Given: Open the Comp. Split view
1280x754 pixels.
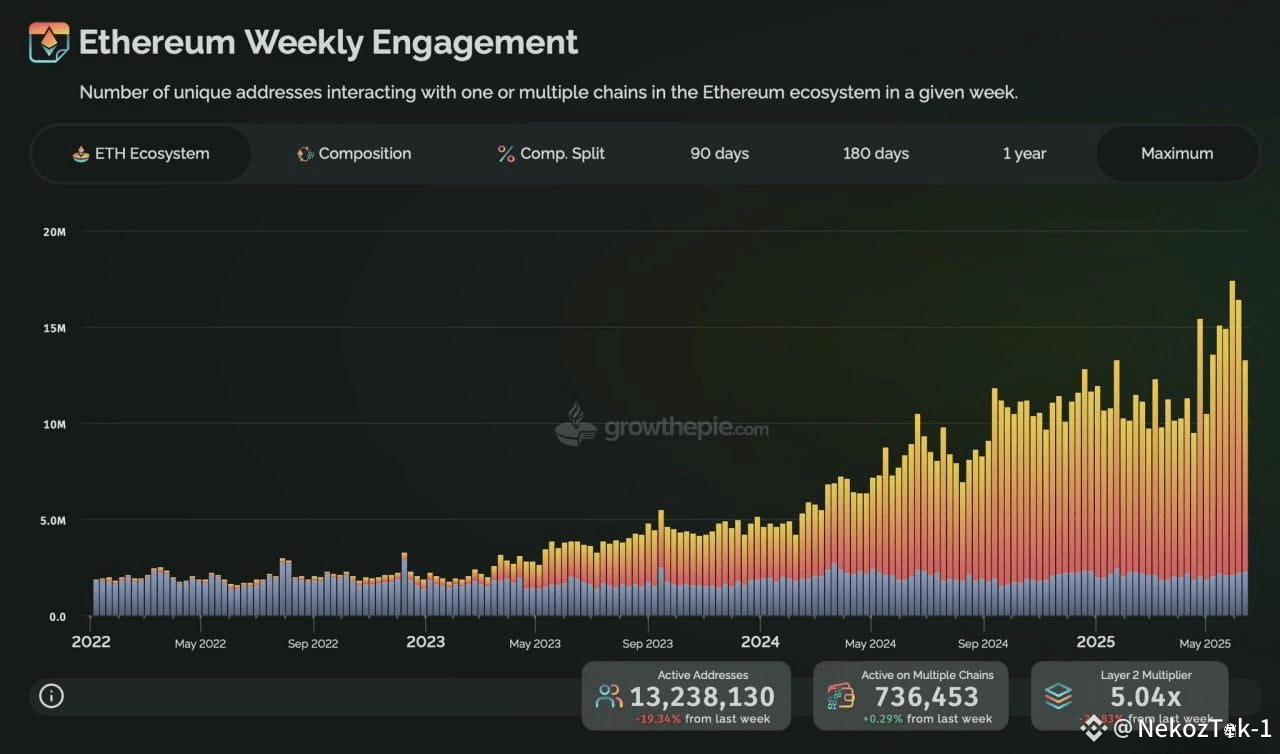Looking at the screenshot, I should point(551,154).
